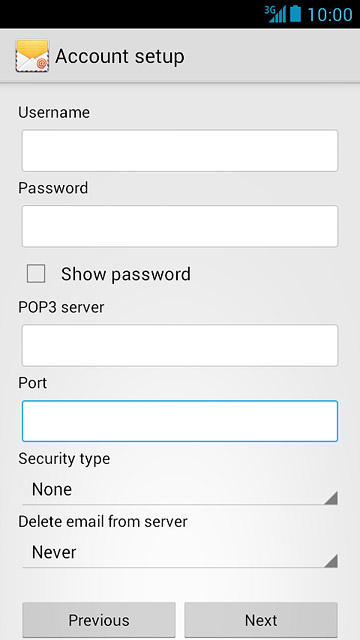
Task: Select the Port number field
Action: (180, 421)
